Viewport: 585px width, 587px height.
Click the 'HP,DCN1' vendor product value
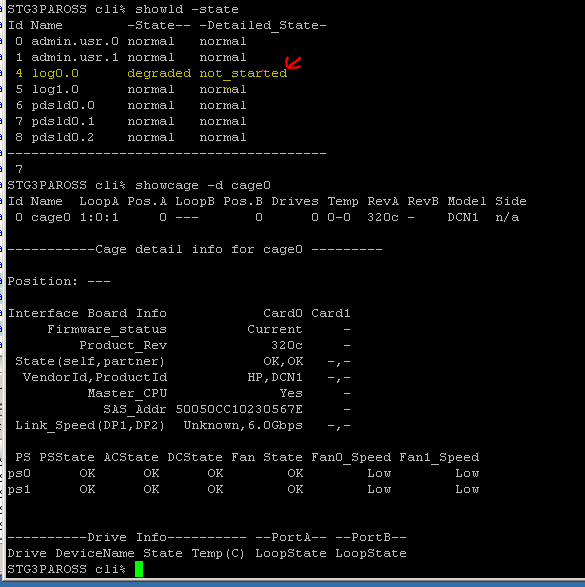point(275,377)
